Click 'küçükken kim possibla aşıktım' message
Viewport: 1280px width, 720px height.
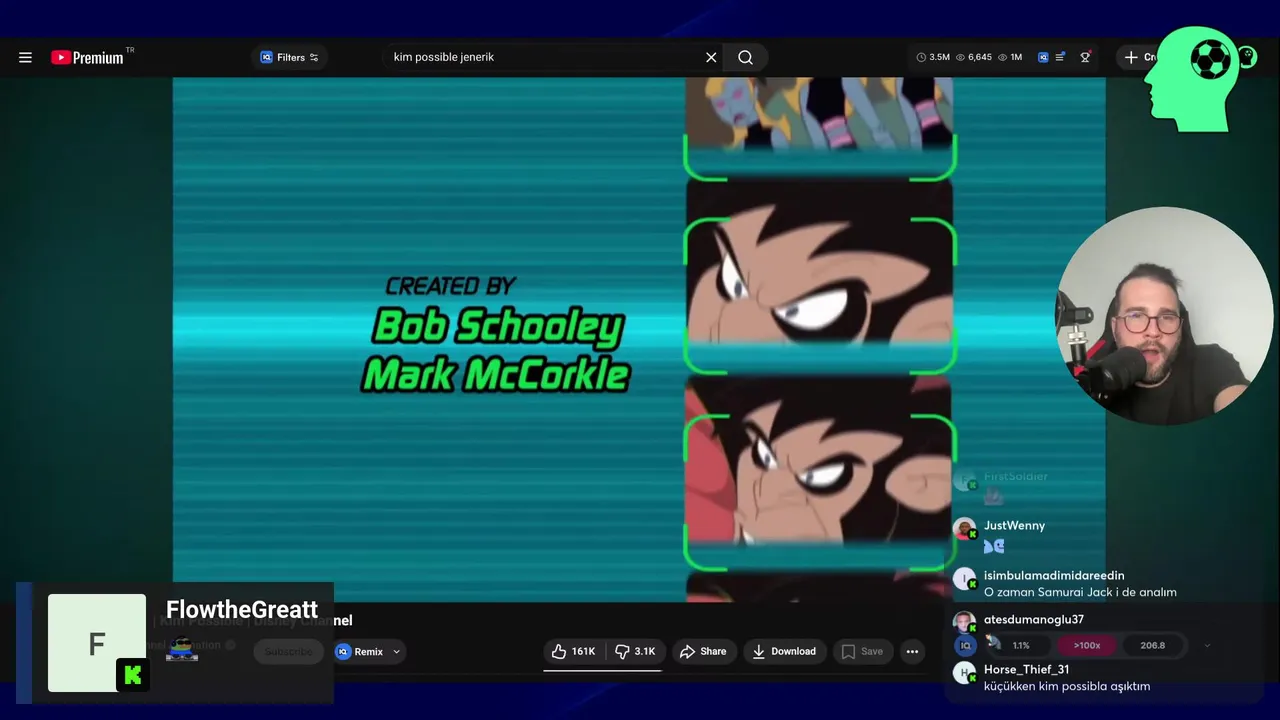point(1067,686)
